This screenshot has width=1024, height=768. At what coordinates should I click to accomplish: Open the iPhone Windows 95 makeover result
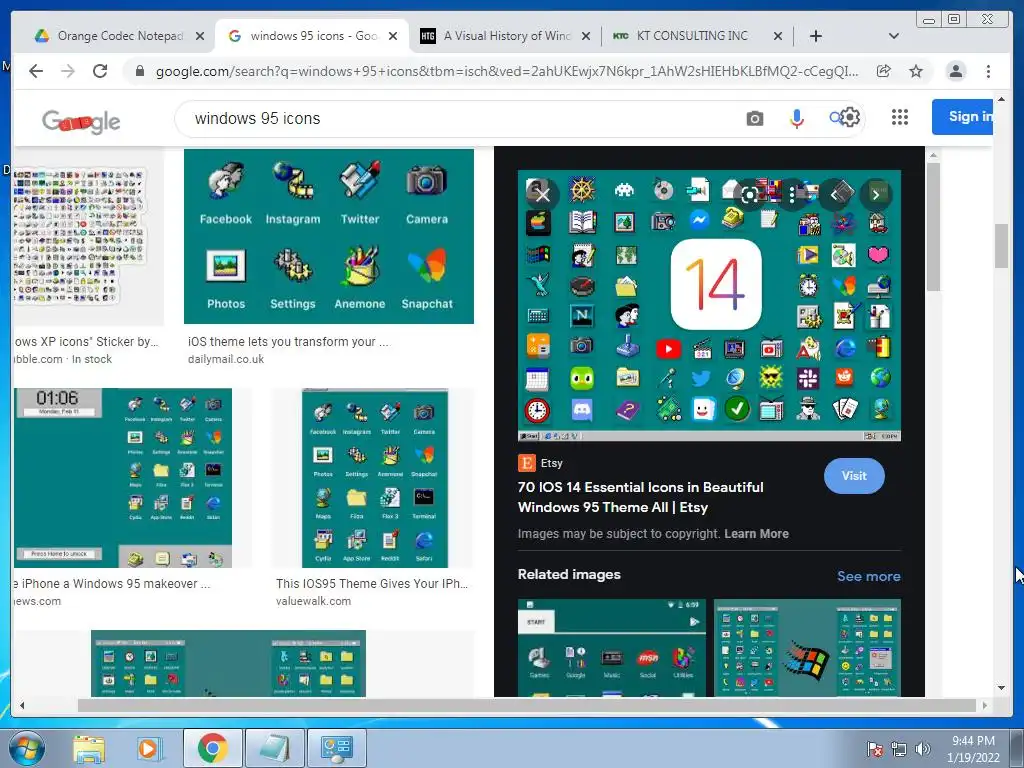coord(123,478)
